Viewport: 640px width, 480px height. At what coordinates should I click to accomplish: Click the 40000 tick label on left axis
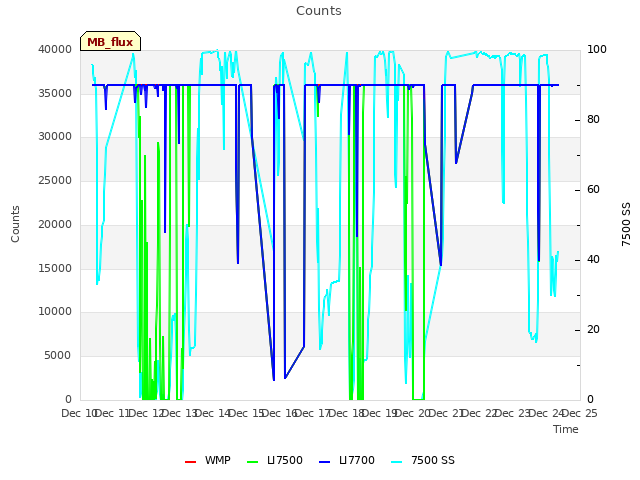[55, 49]
